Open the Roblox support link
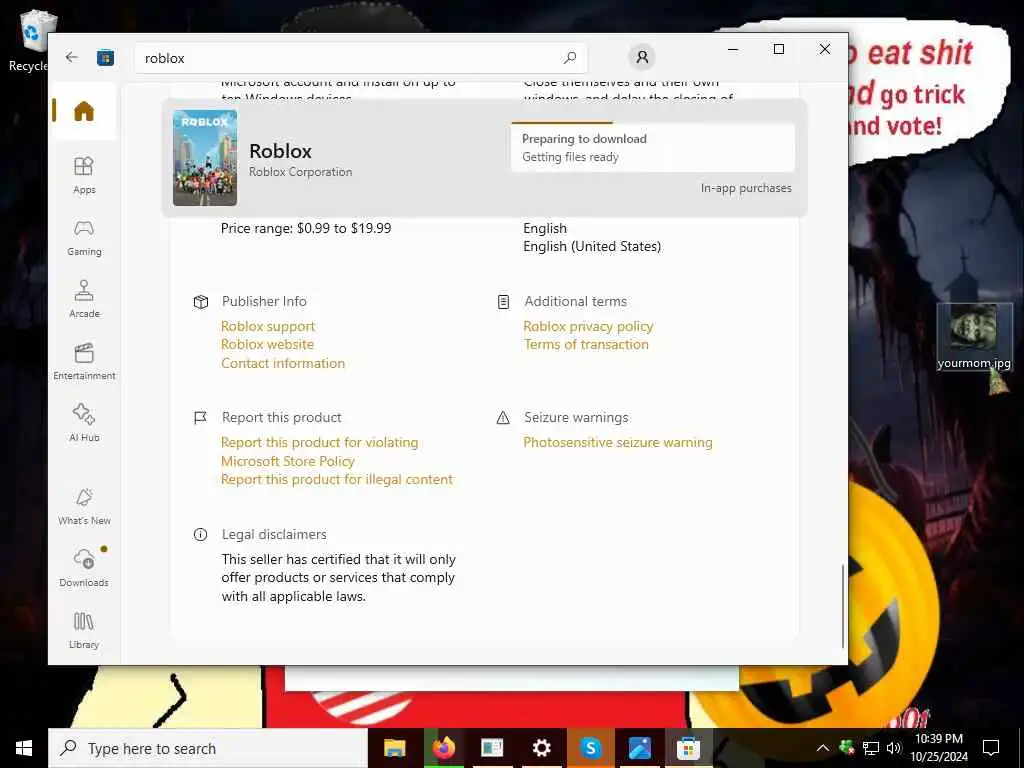Screen dimensions: 1024x768 (268, 326)
